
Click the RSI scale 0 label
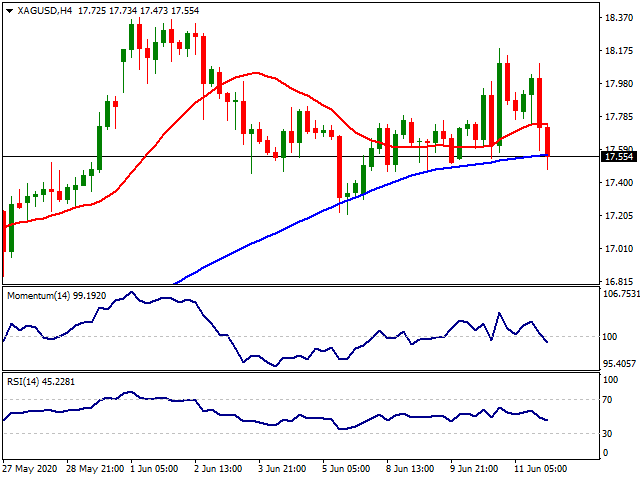coord(605,453)
